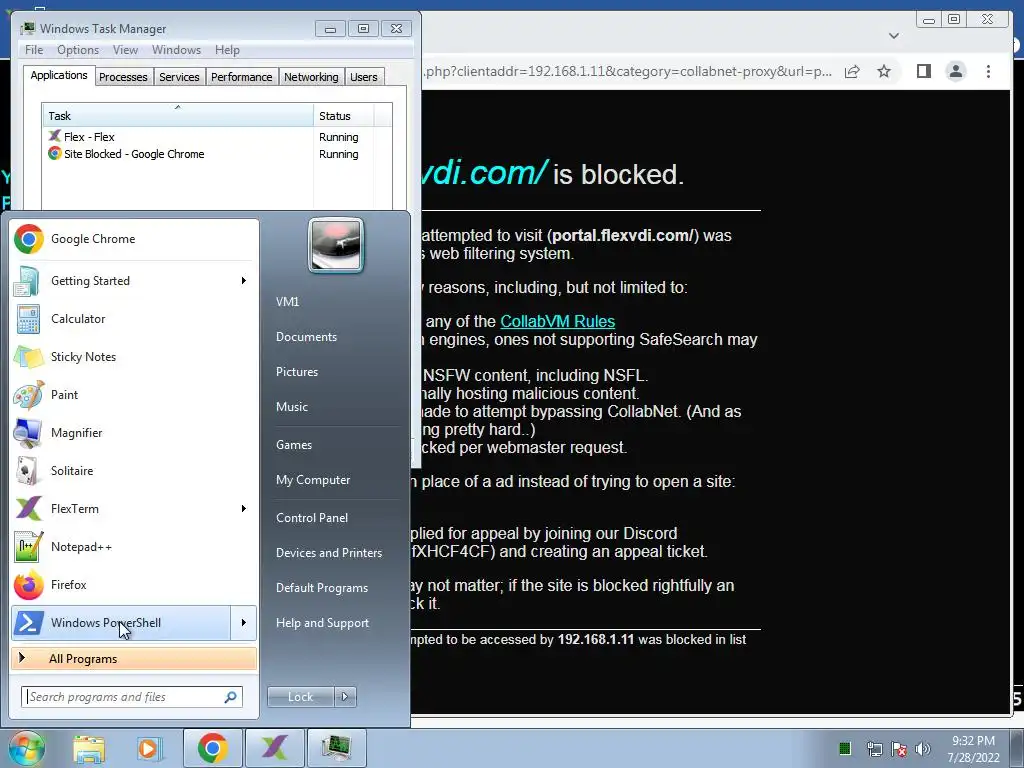Click the Windows Start orb

pyautogui.click(x=26, y=748)
